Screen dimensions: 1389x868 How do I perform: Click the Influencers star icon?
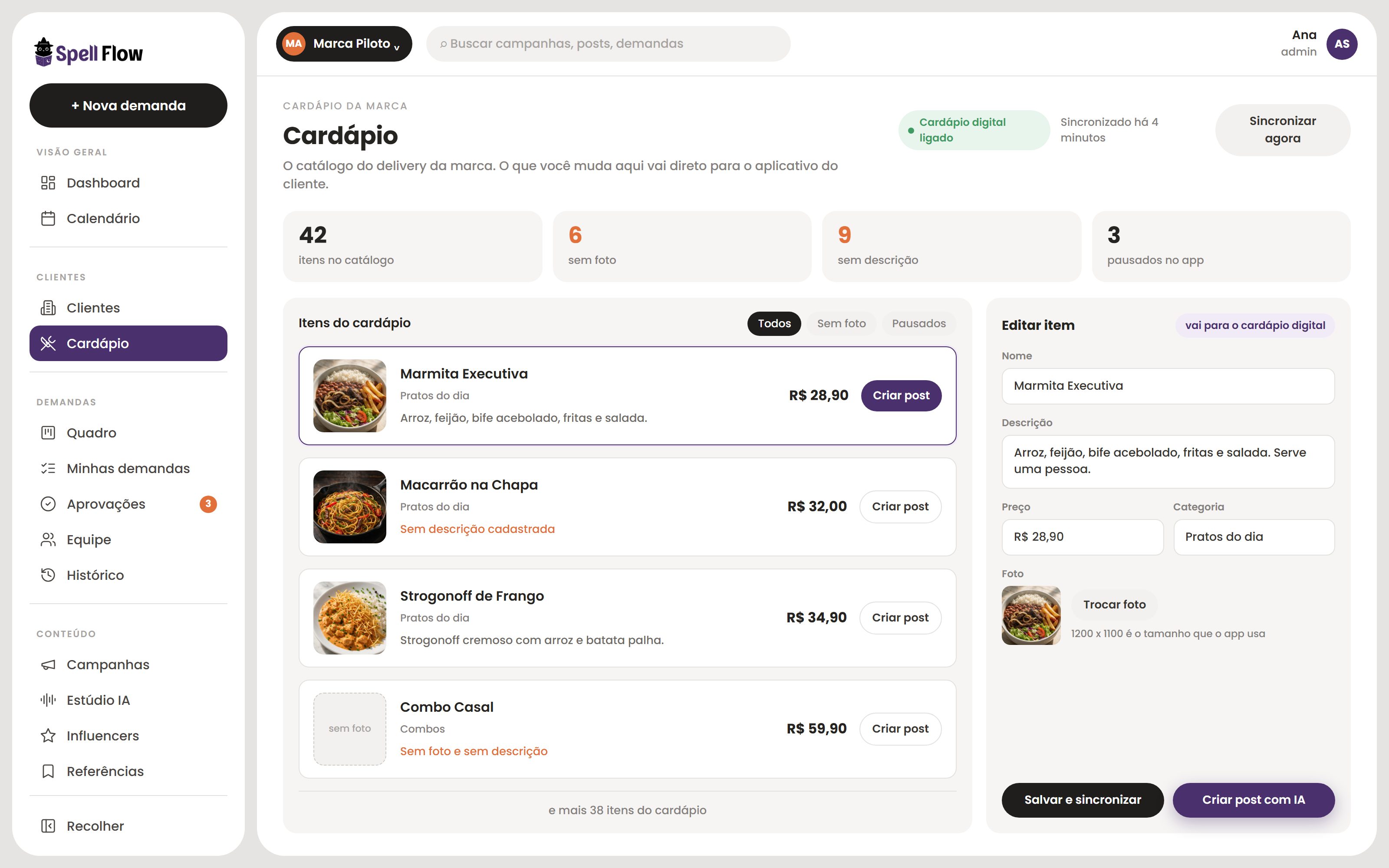48,736
